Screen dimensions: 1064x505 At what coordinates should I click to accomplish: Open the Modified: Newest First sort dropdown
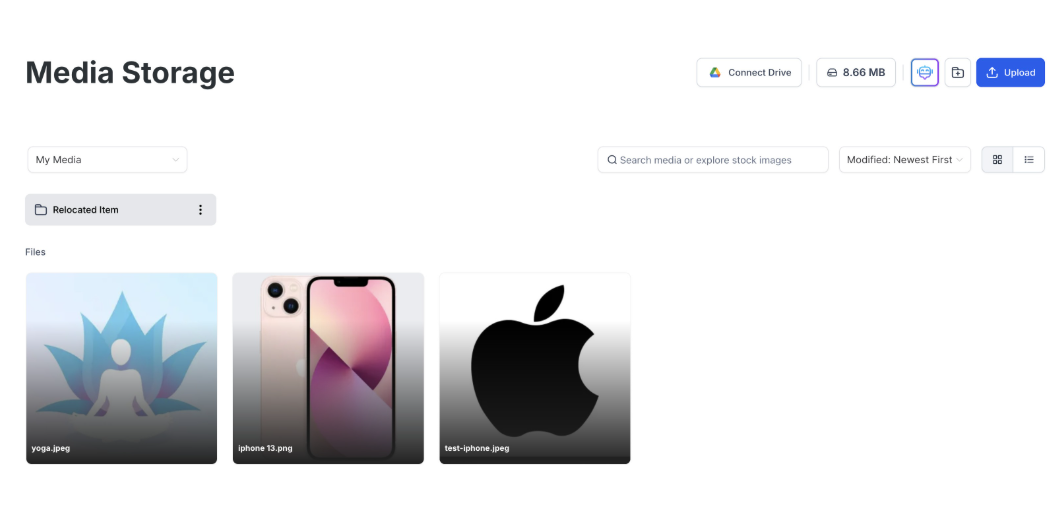[905, 160]
